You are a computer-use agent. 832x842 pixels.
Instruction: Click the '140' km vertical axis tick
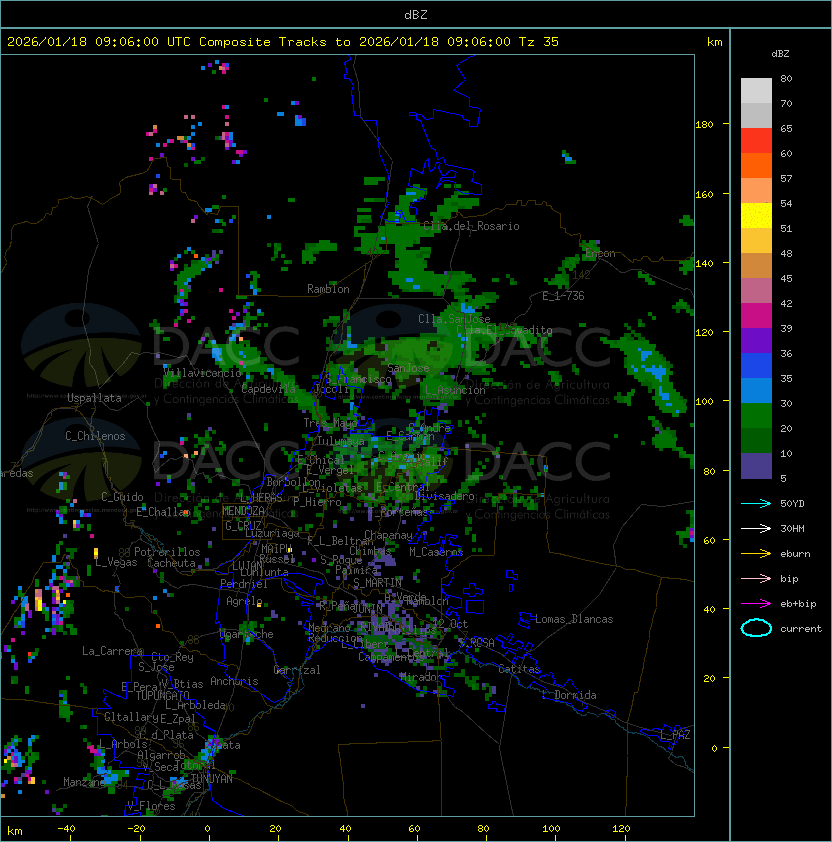[x=704, y=264]
